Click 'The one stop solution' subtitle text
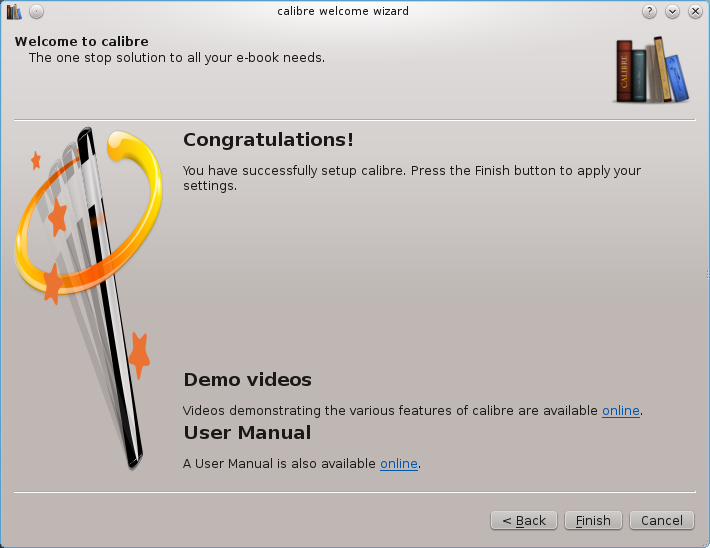Viewport: 710px width, 548px height. coord(177,58)
